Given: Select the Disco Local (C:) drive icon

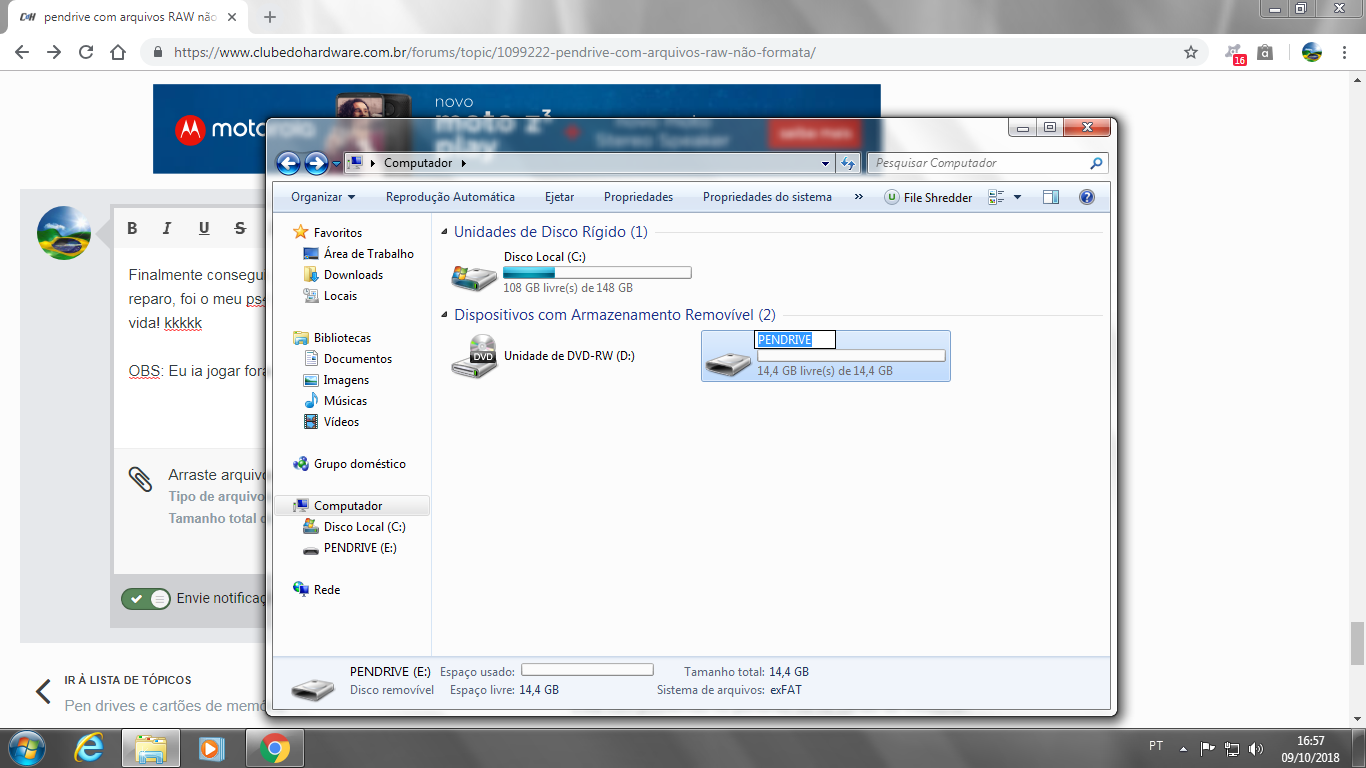Looking at the screenshot, I should [473, 277].
